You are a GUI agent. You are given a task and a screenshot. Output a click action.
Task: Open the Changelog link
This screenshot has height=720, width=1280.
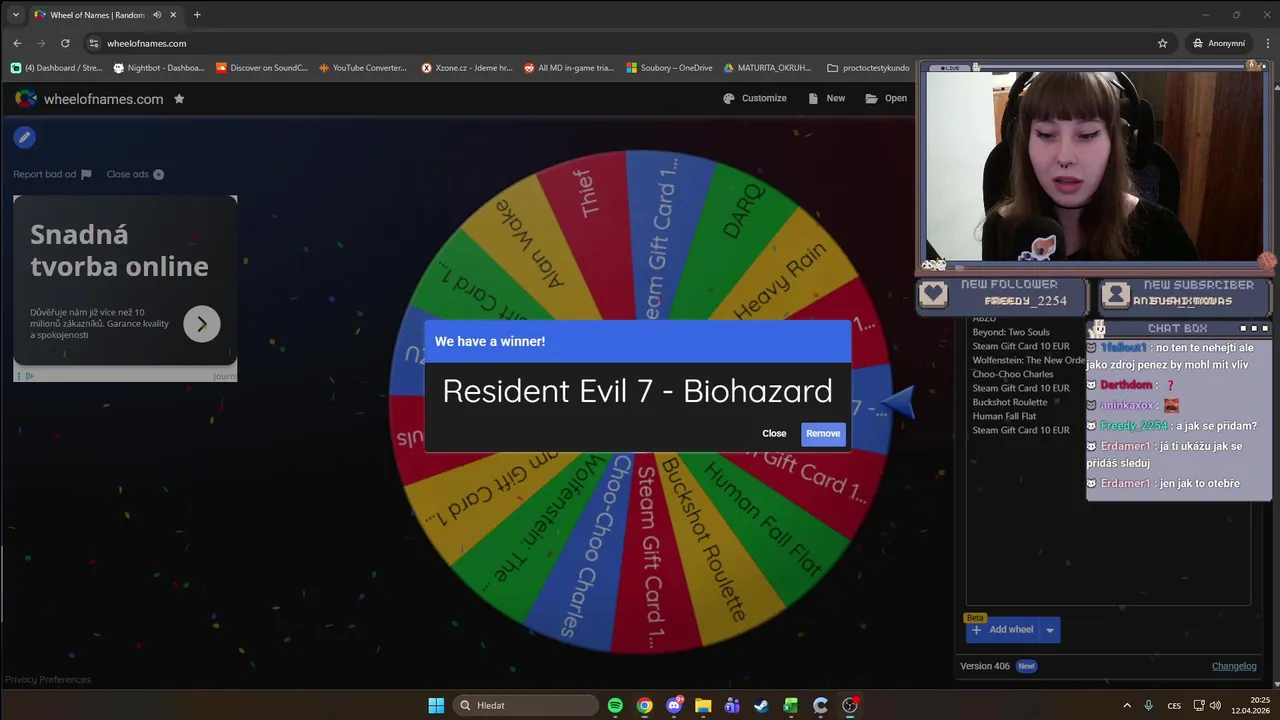[1234, 666]
